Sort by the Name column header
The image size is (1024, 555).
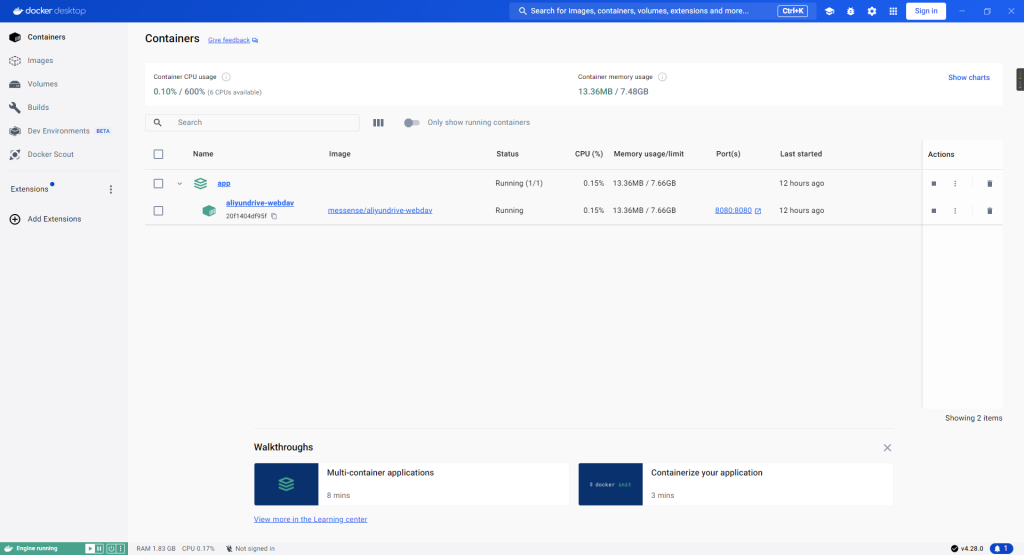[x=203, y=154]
